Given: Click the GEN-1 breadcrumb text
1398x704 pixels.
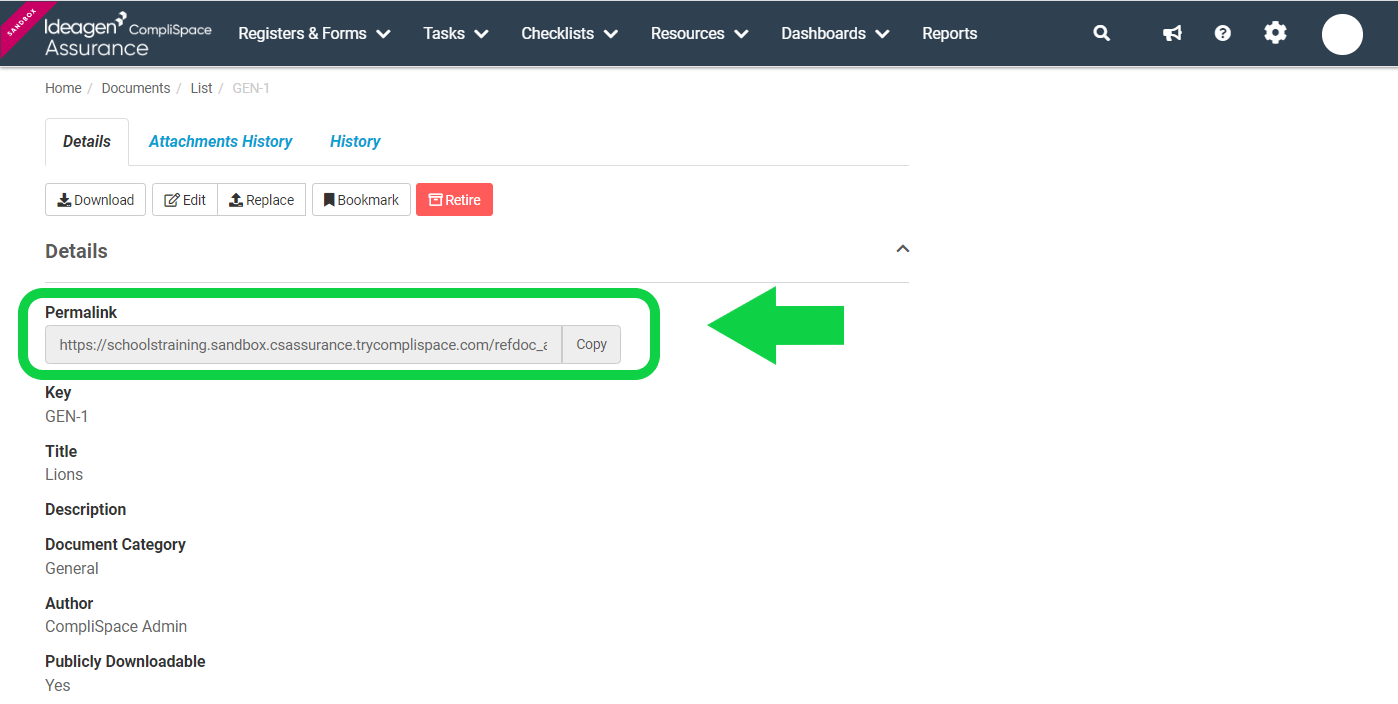Looking at the screenshot, I should [251, 88].
